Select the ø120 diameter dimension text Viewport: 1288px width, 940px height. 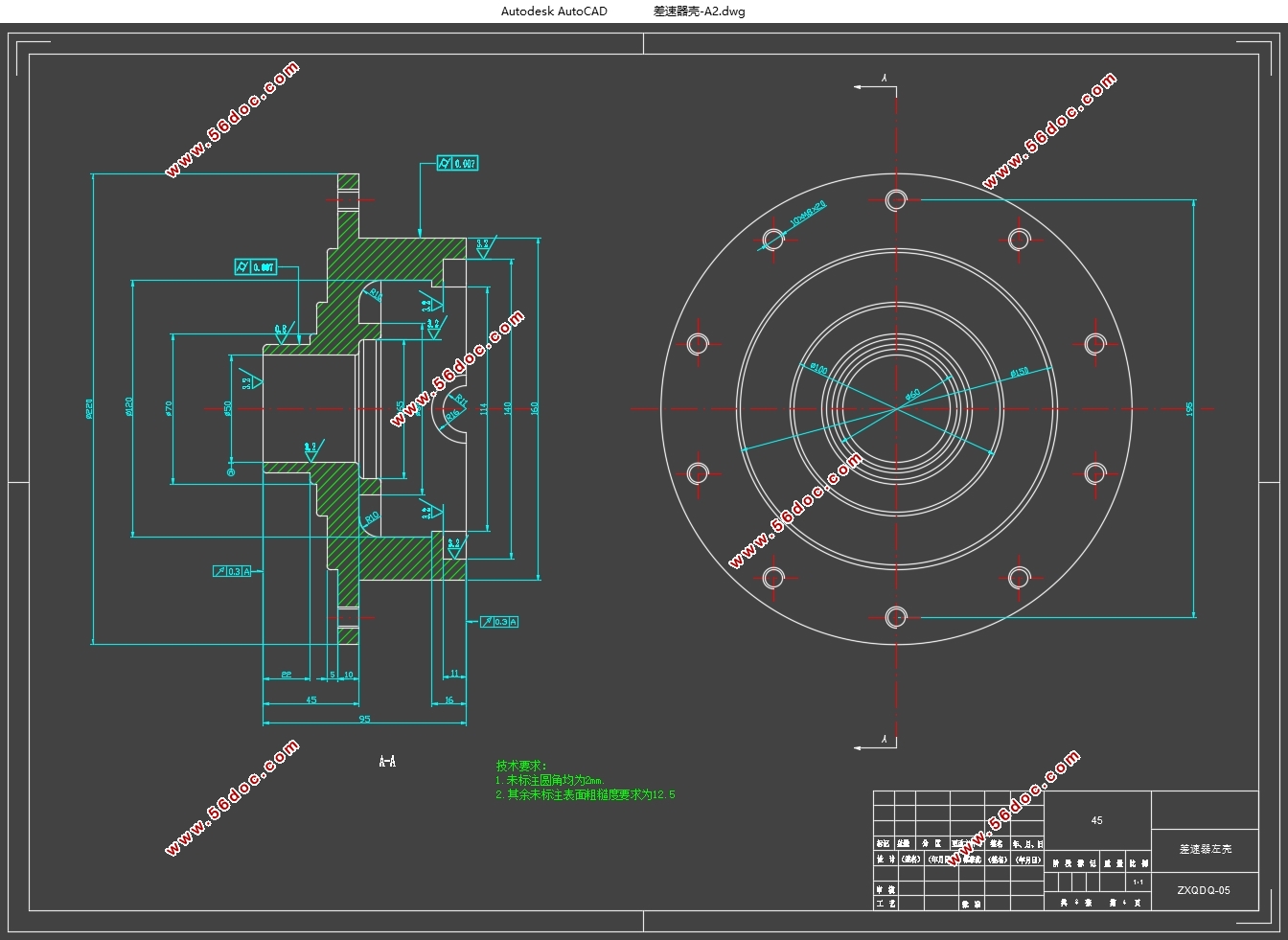pos(128,406)
